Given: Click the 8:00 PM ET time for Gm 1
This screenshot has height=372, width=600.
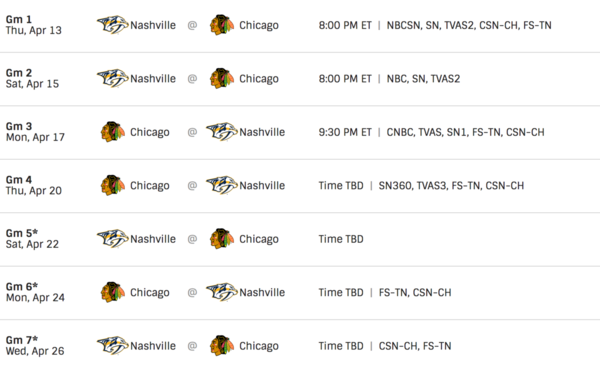Looking at the screenshot, I should coord(345,25).
